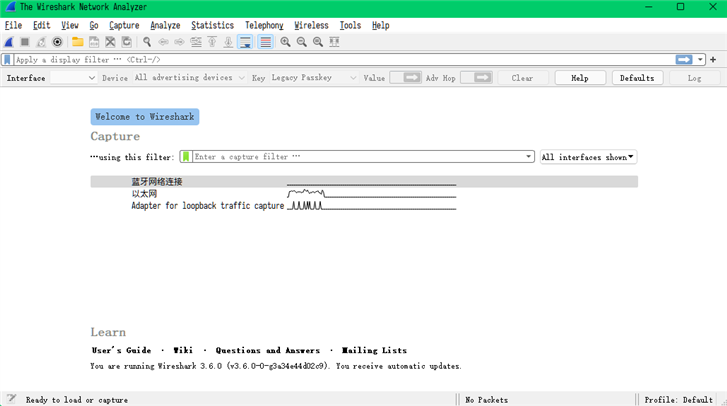Zoom out main window text
This screenshot has width=727, height=406.
coord(302,42)
